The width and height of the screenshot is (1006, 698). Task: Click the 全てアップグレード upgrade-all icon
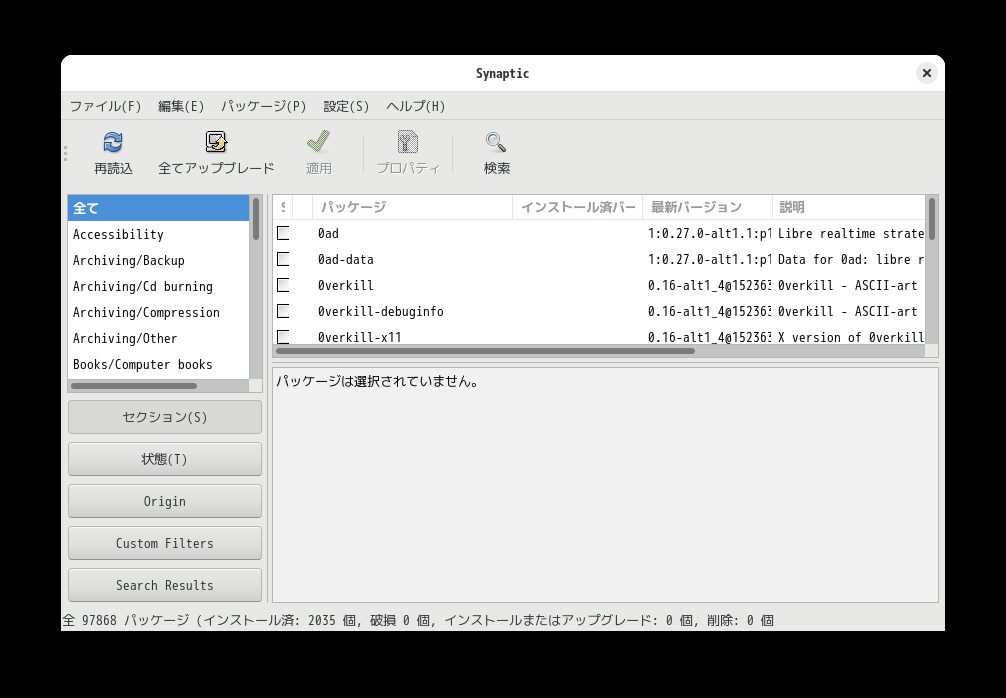tap(216, 142)
